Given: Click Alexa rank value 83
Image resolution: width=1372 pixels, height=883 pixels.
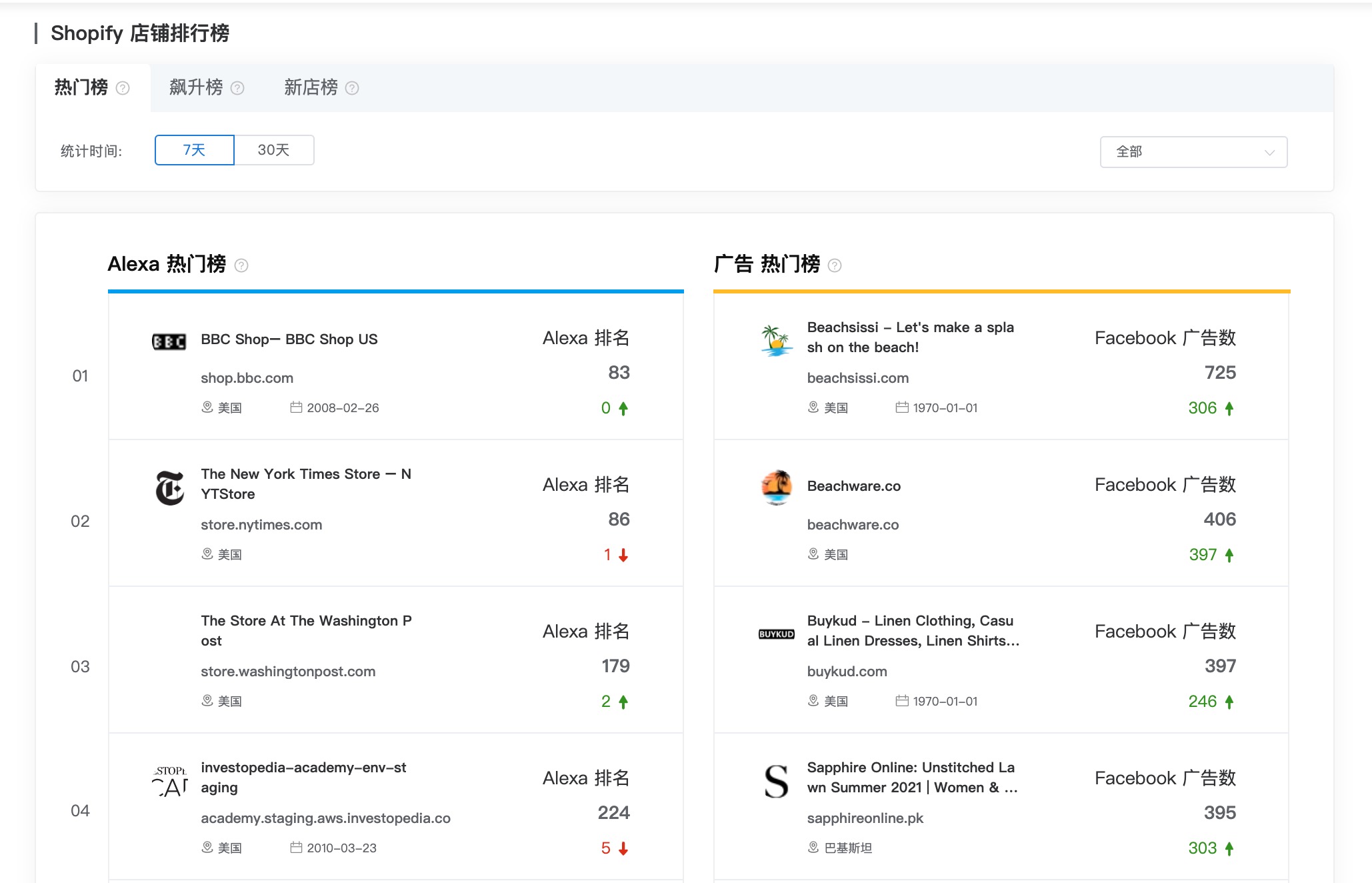Looking at the screenshot, I should coord(619,373).
